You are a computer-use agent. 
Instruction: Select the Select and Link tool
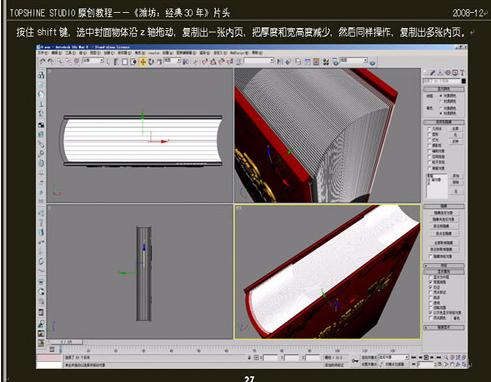(60, 62)
